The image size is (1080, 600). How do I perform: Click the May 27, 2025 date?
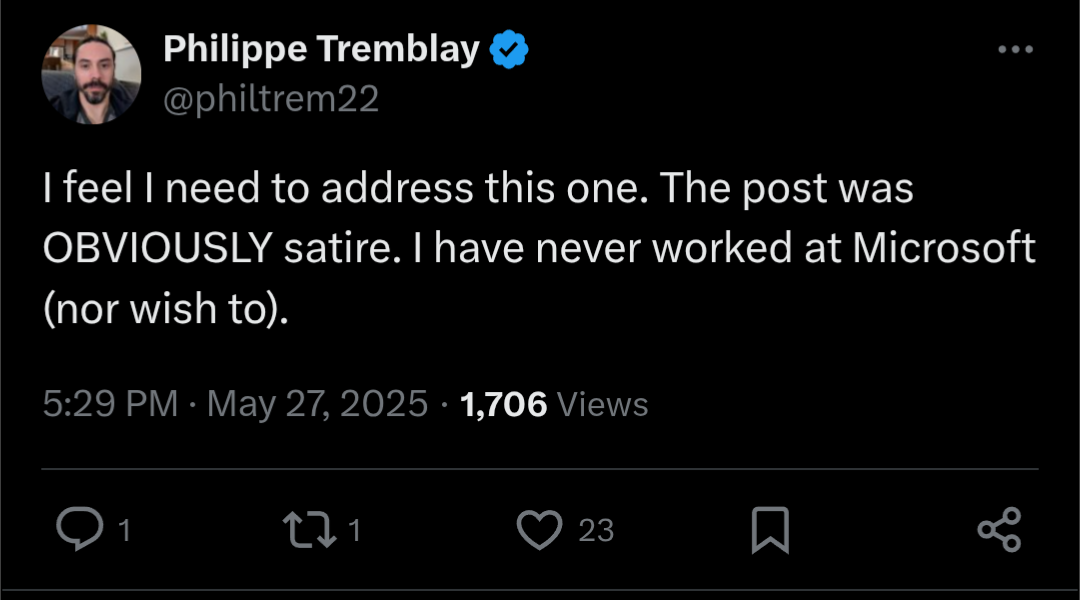tap(317, 404)
